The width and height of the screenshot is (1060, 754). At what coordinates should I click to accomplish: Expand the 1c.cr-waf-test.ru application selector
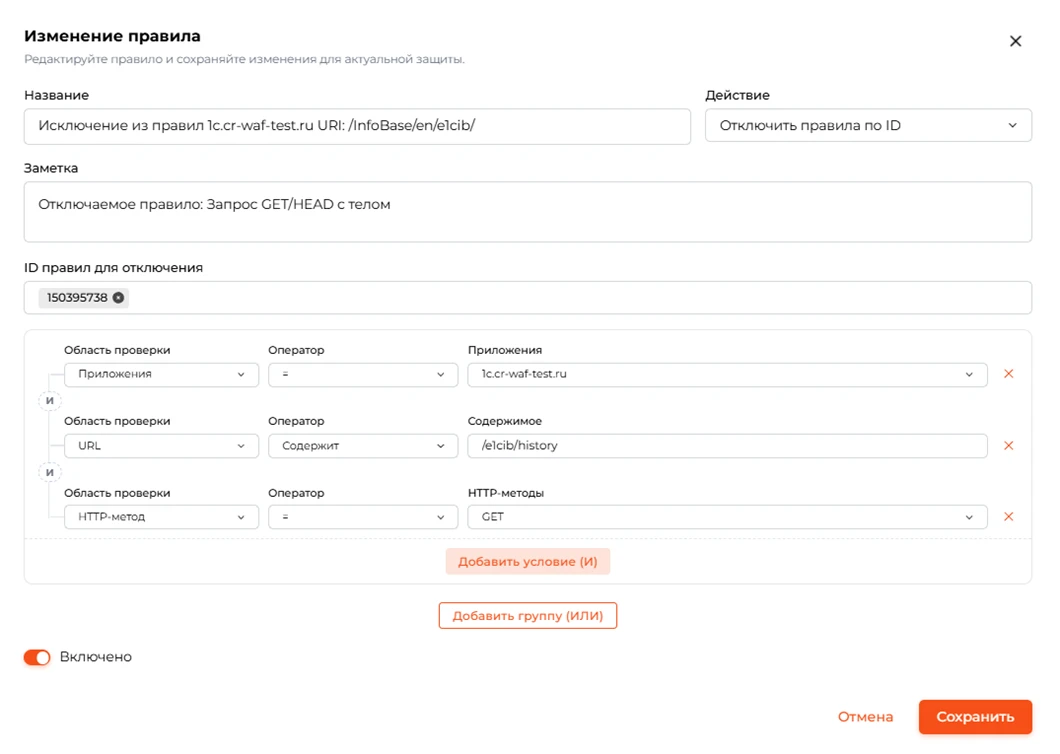(727, 375)
